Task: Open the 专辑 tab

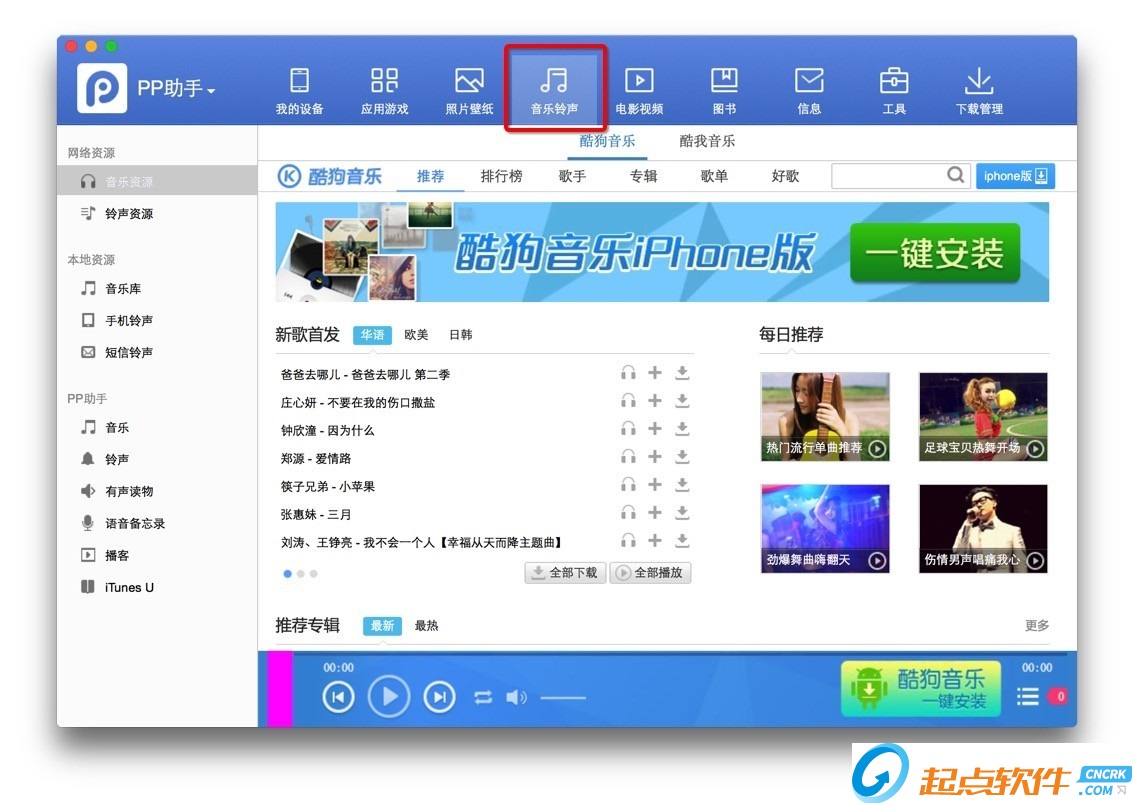Action: 643,176
